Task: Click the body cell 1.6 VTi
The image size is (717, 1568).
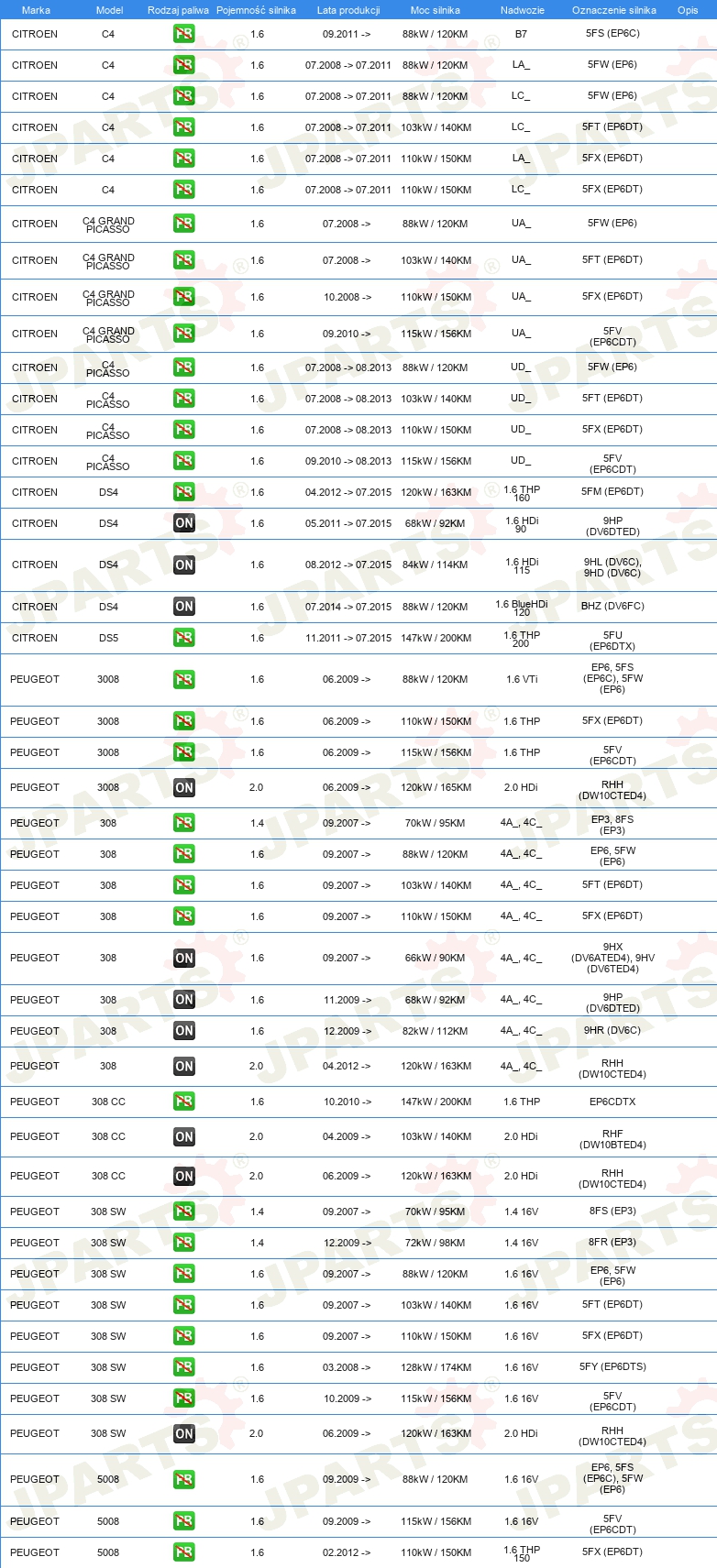Action: click(522, 679)
